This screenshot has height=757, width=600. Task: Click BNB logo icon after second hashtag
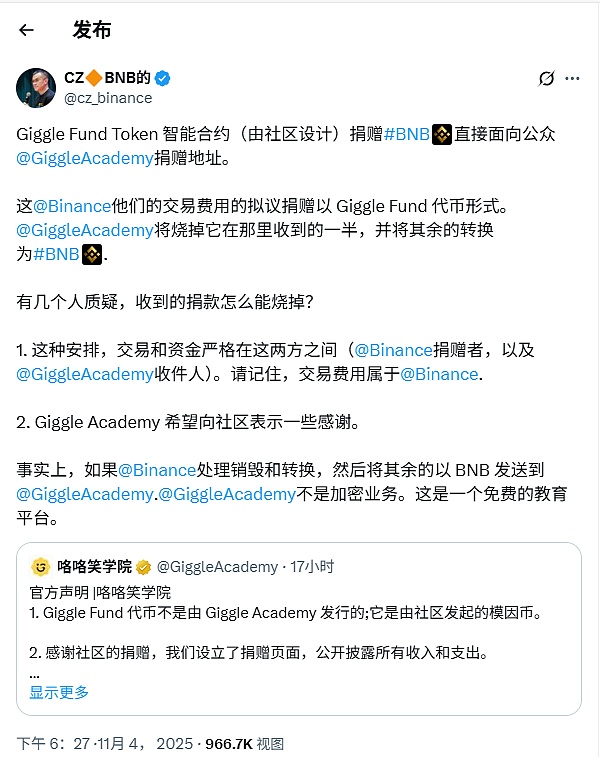coord(92,254)
